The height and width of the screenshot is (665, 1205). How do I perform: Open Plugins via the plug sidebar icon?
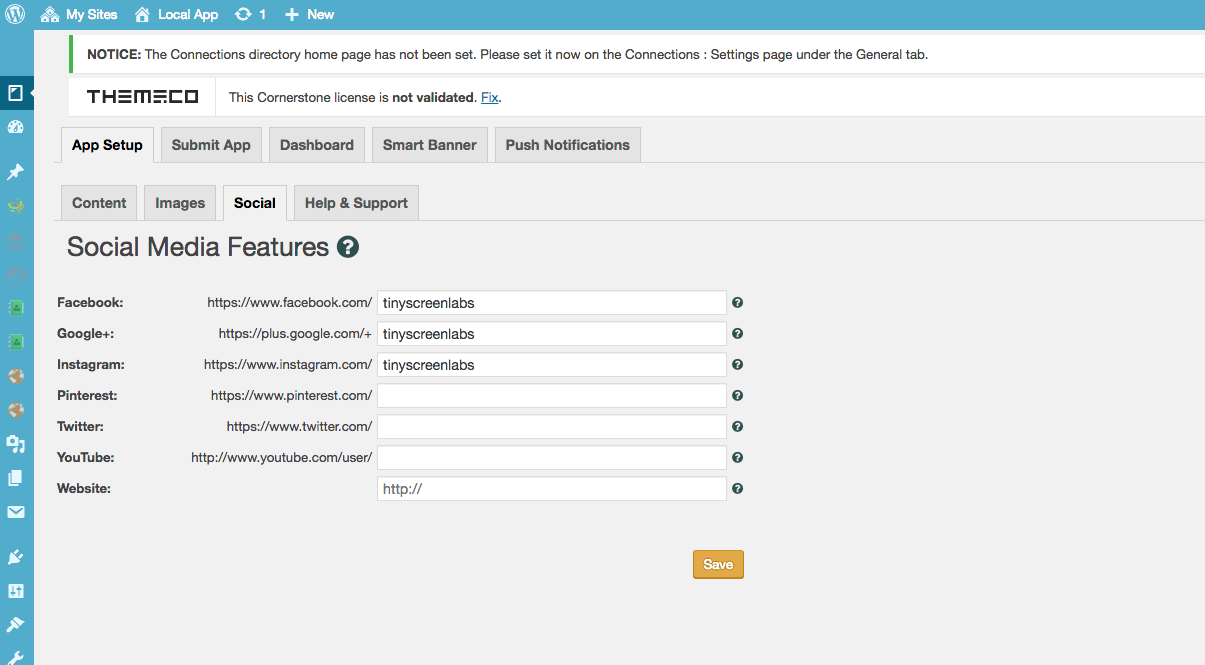click(x=15, y=556)
